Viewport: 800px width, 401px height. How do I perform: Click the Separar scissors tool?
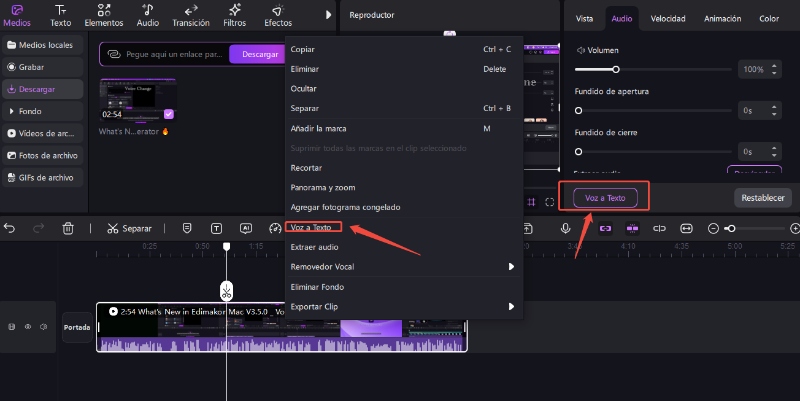[x=129, y=228]
